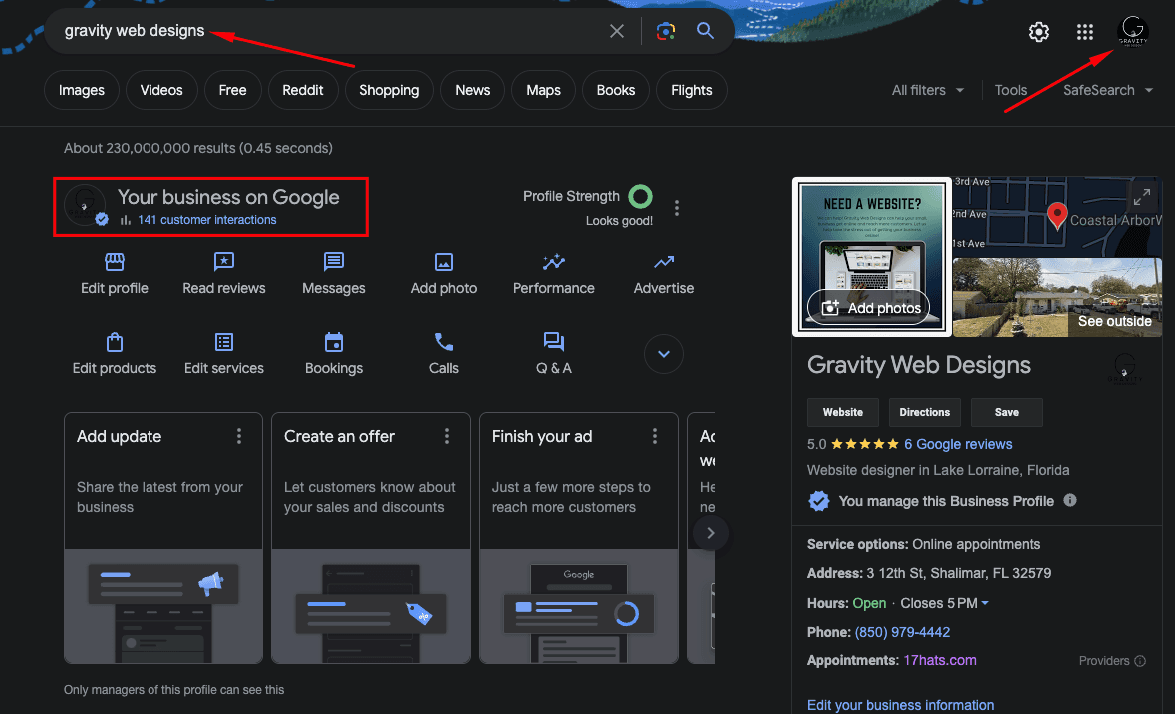Clear the search box with the X icon
This screenshot has width=1175, height=714.
(x=617, y=31)
